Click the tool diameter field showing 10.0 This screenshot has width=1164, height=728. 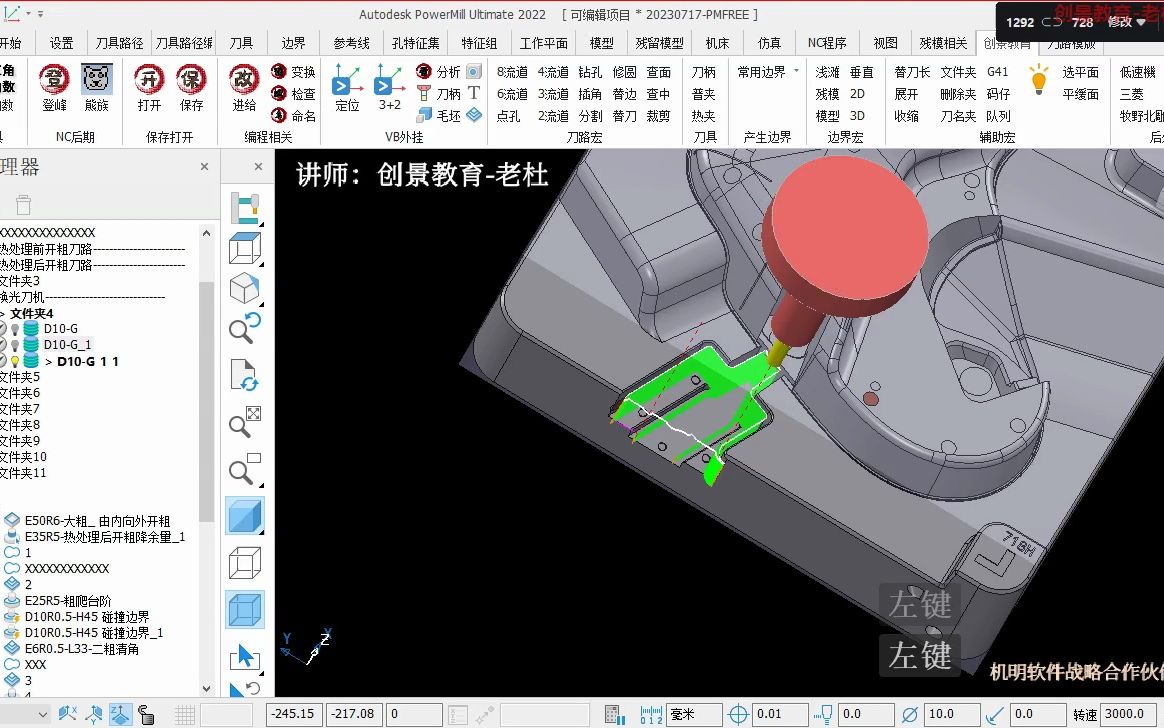(952, 714)
